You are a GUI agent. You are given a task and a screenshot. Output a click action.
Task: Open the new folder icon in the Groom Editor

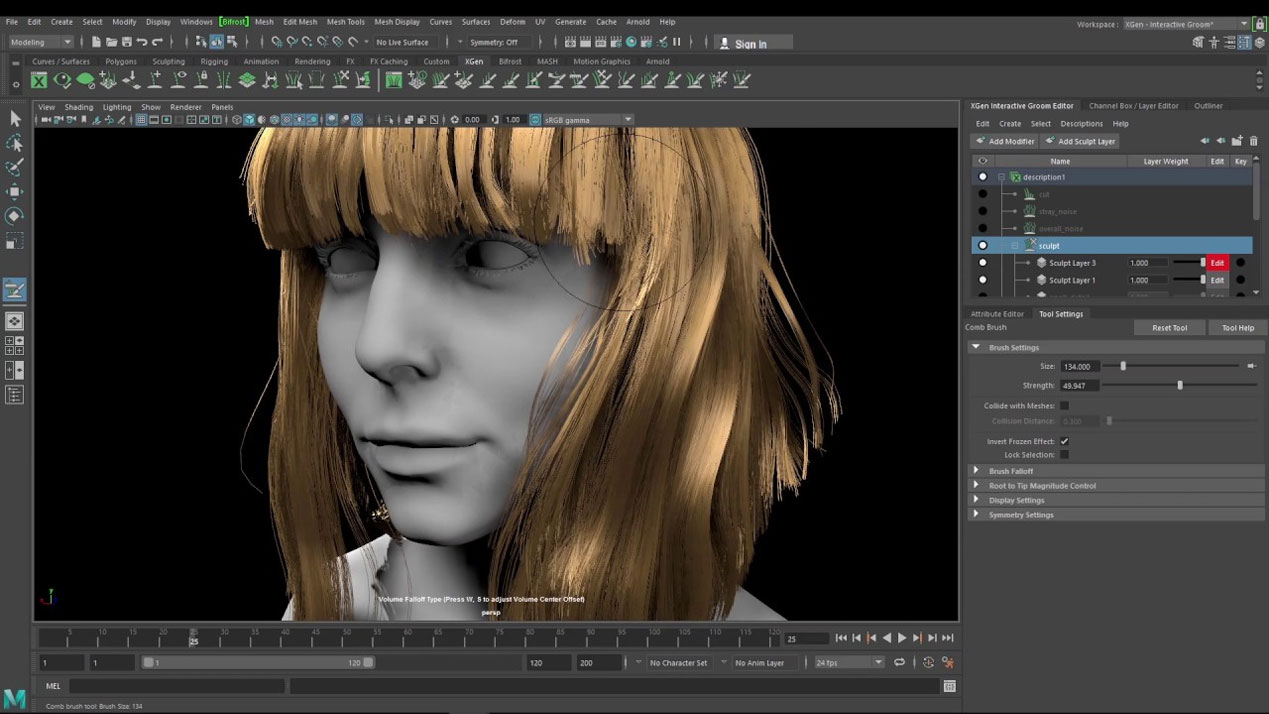(x=1238, y=140)
